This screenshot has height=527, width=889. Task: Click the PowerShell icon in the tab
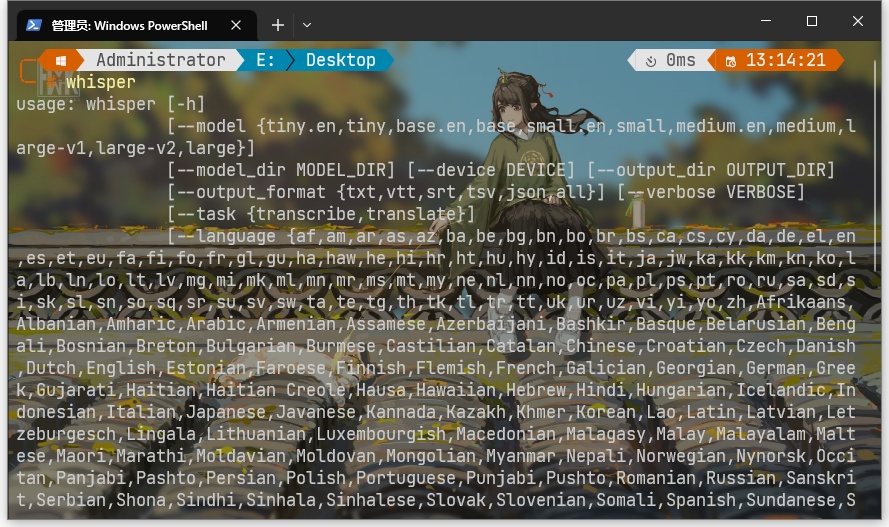(x=33, y=25)
